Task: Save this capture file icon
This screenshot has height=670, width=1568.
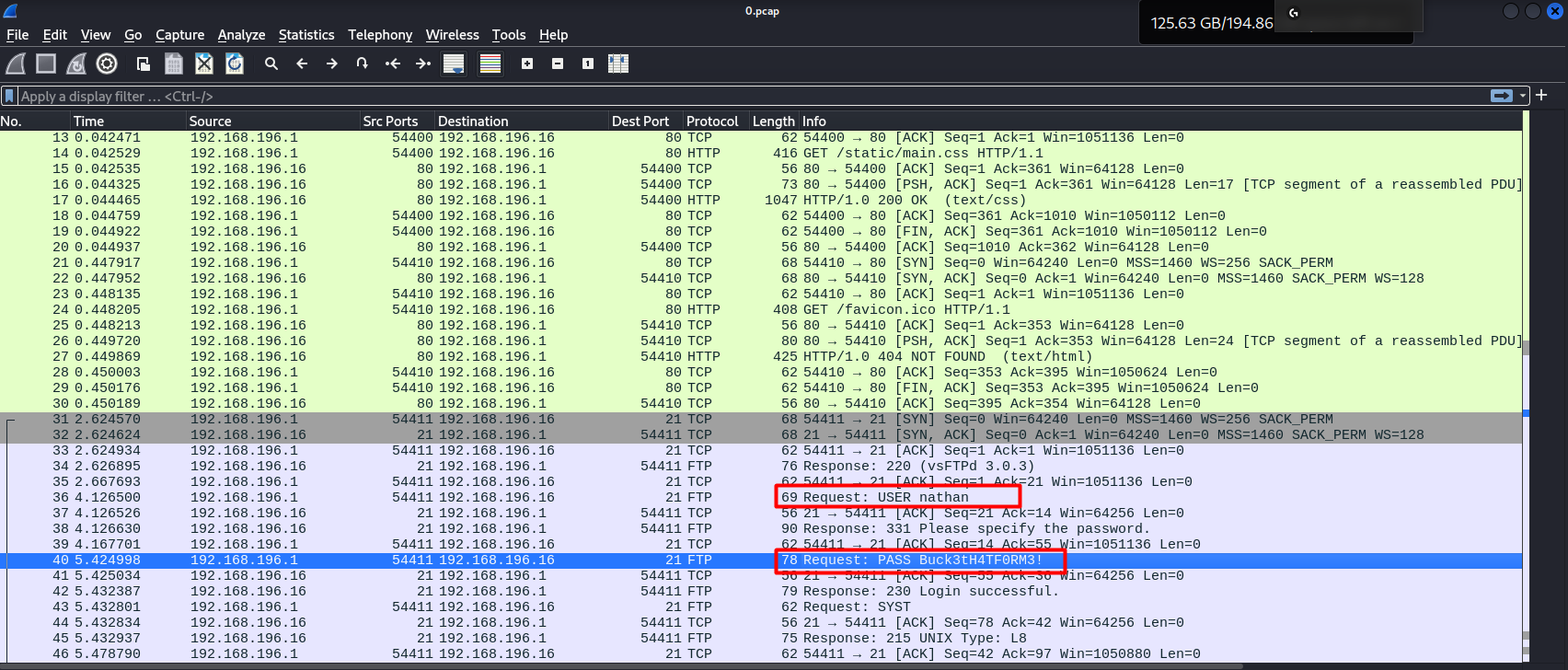Action: (173, 64)
